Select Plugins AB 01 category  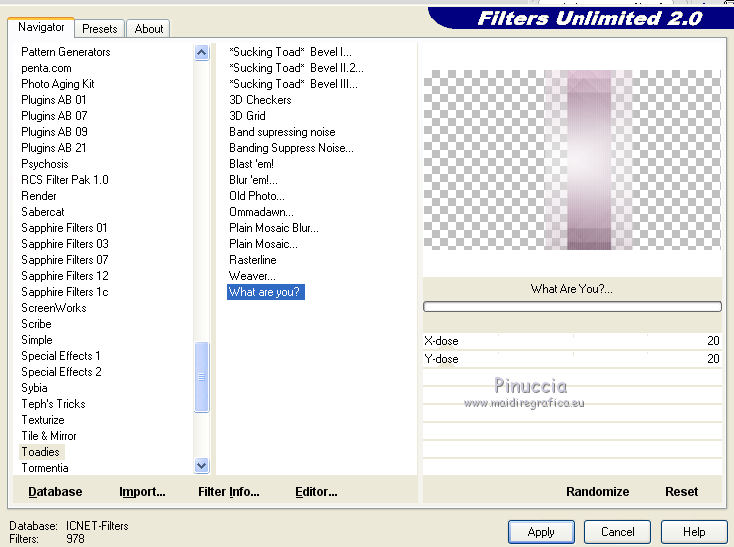[x=53, y=100]
